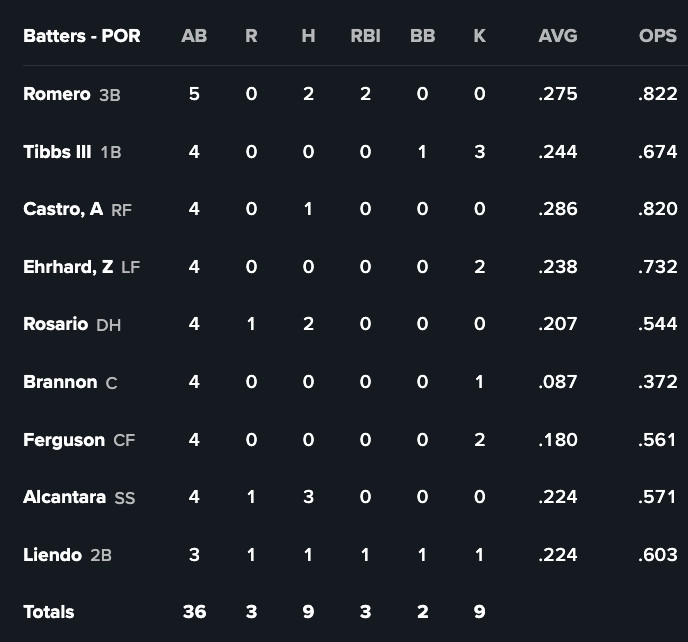Open Ferguson's player profile
This screenshot has width=688, height=642.
click(64, 439)
